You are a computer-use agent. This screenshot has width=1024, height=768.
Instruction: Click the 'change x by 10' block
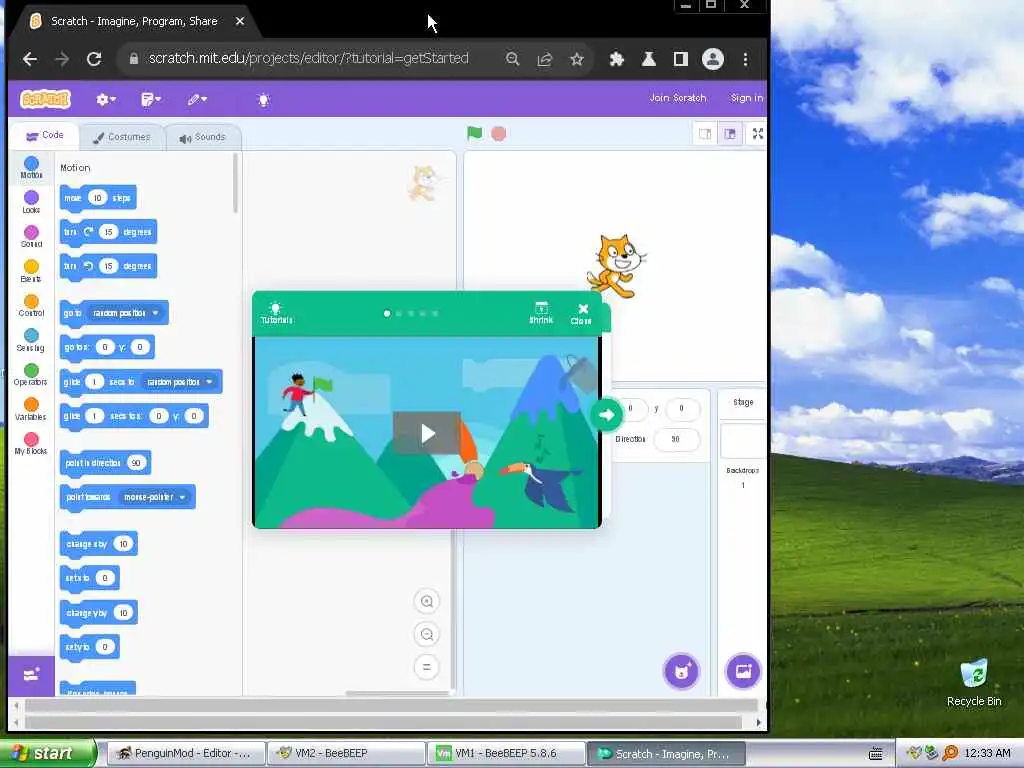(x=98, y=544)
